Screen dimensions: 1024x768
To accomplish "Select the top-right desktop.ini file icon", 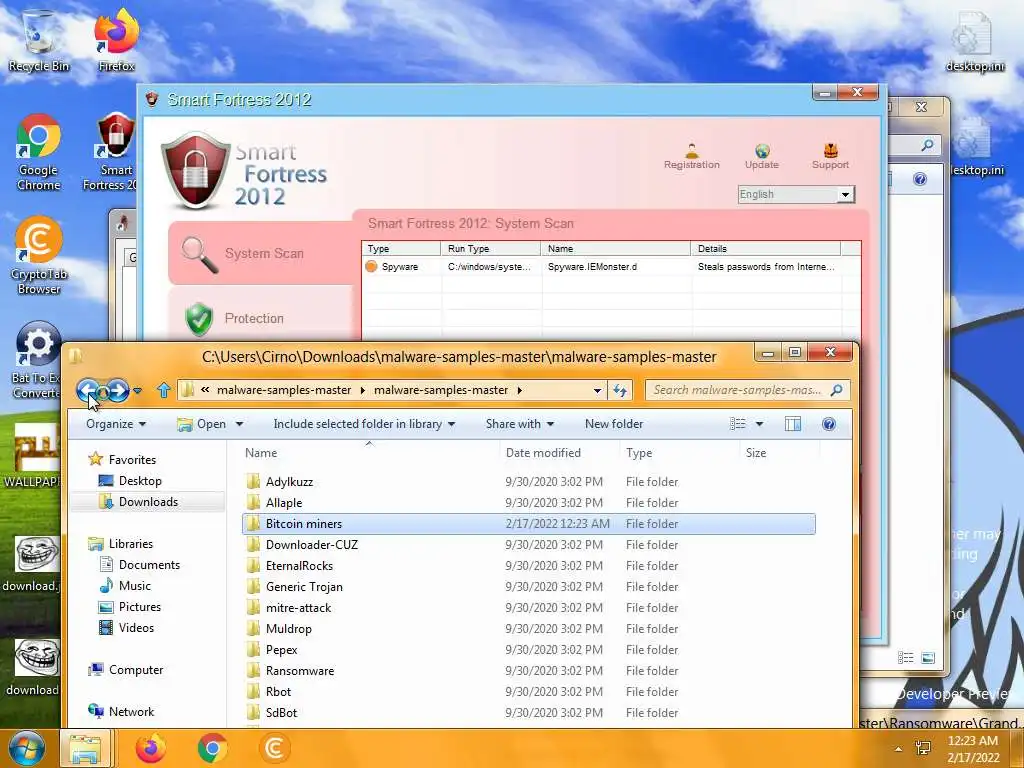I will tap(974, 40).
